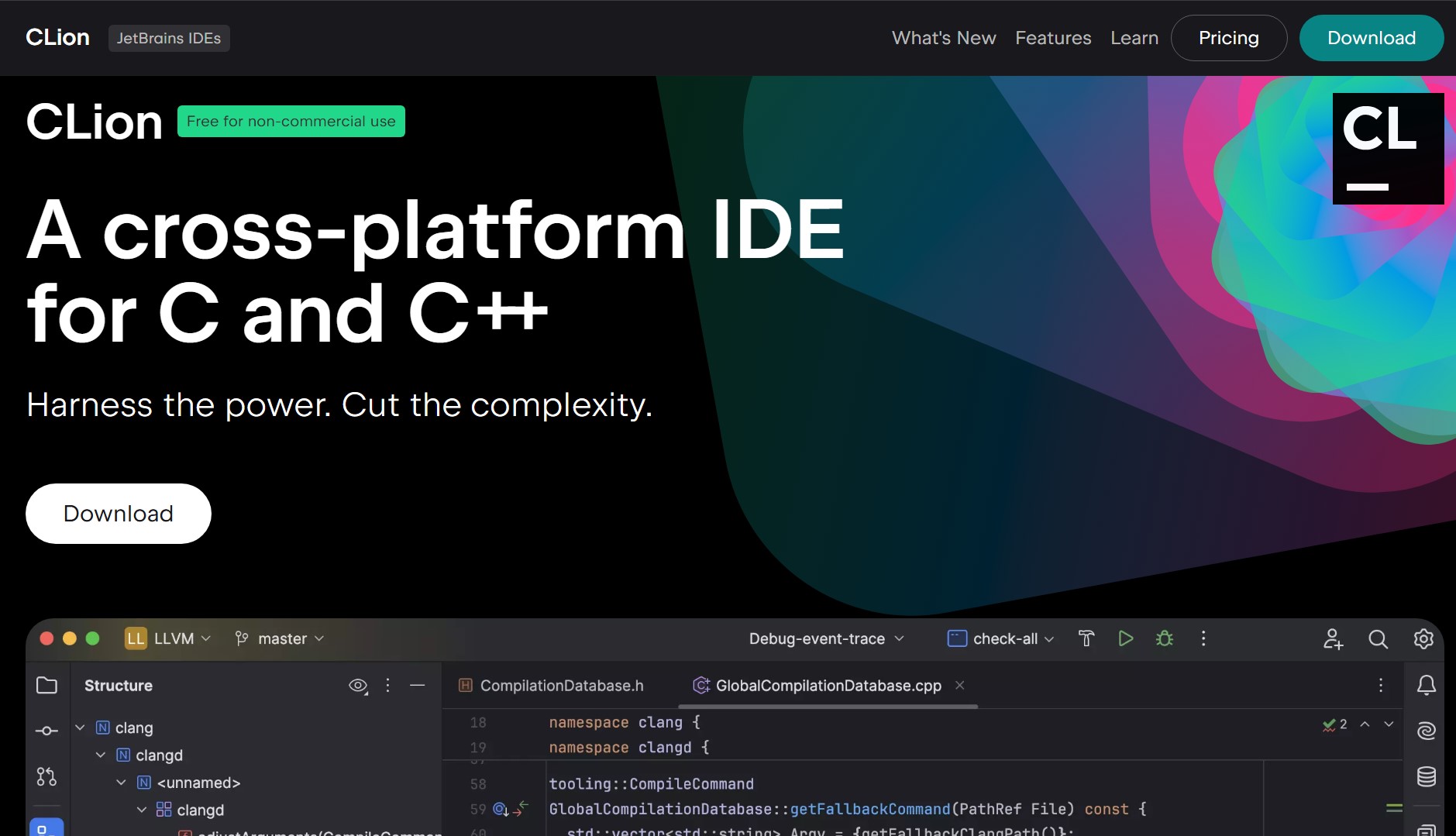This screenshot has height=836, width=1456.
Task: Click the teal Download button in header
Action: tap(1372, 38)
